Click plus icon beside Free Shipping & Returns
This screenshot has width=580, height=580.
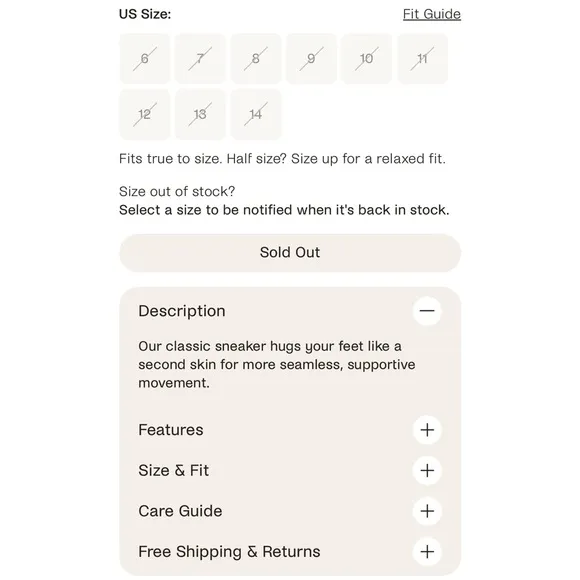click(427, 552)
